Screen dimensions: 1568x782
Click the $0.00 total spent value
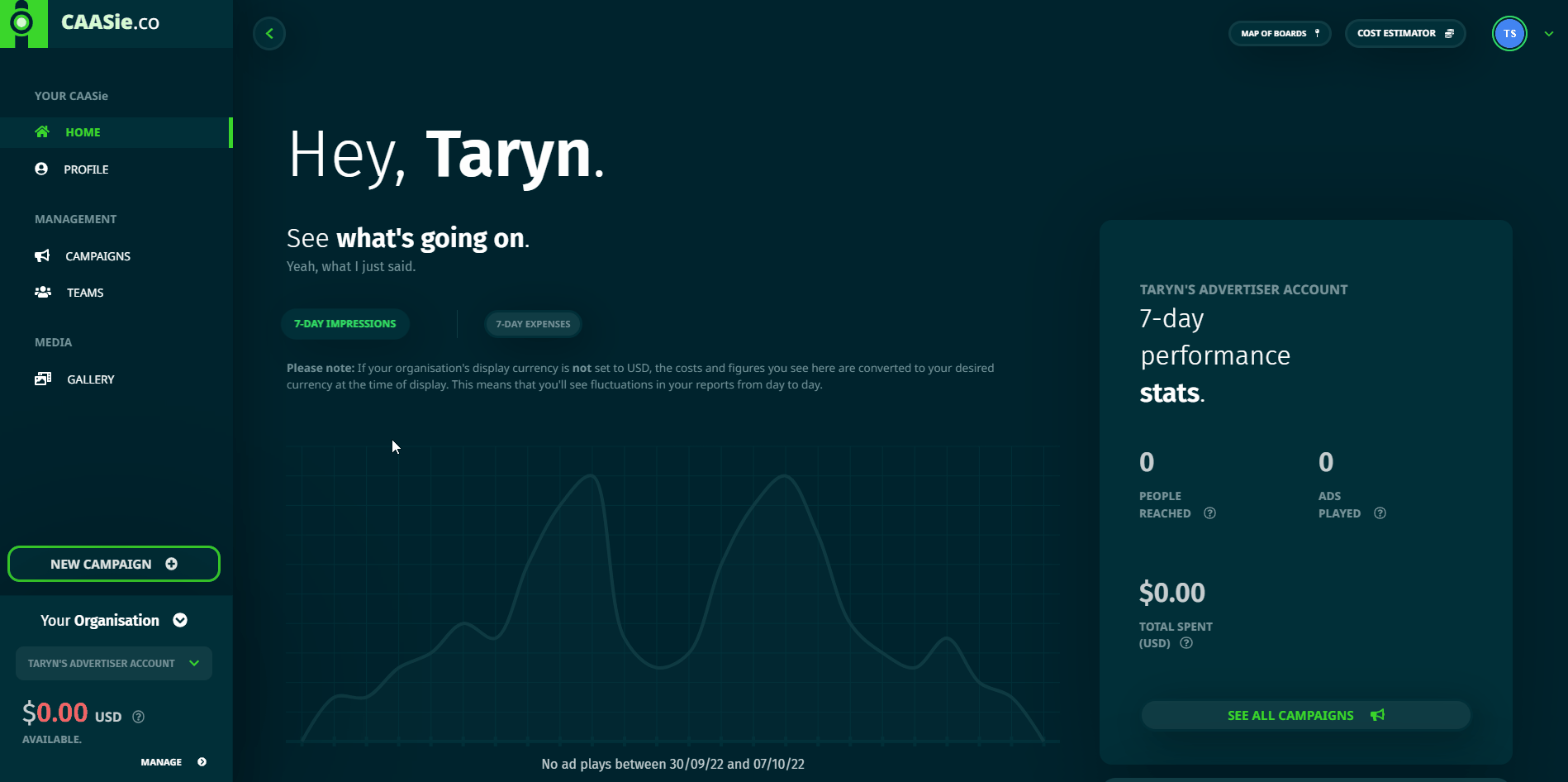pyautogui.click(x=1171, y=593)
